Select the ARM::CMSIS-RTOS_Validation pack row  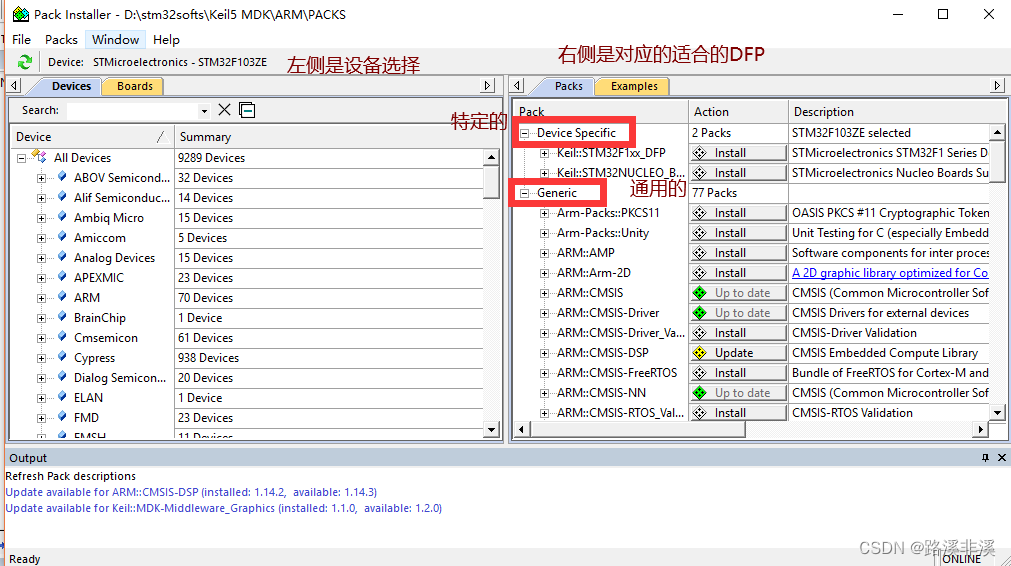coord(620,413)
